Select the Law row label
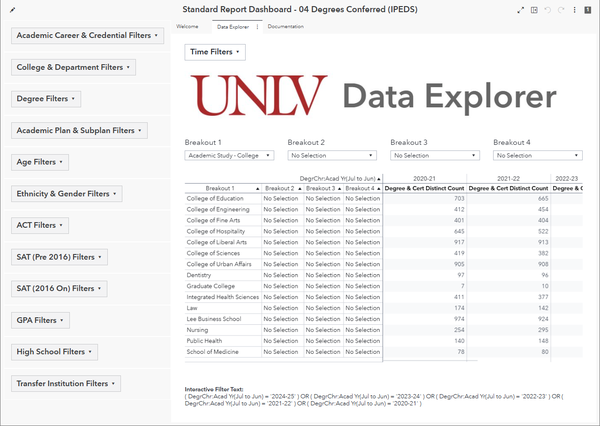The width and height of the screenshot is (600, 426). pos(192,308)
